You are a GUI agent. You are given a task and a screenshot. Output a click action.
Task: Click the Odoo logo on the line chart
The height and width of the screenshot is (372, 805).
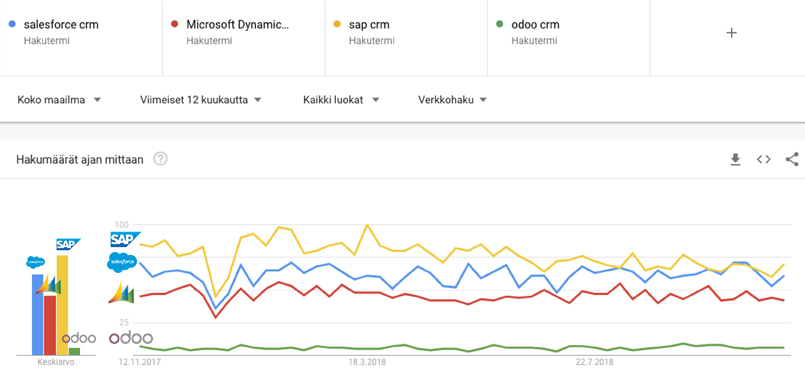point(131,338)
